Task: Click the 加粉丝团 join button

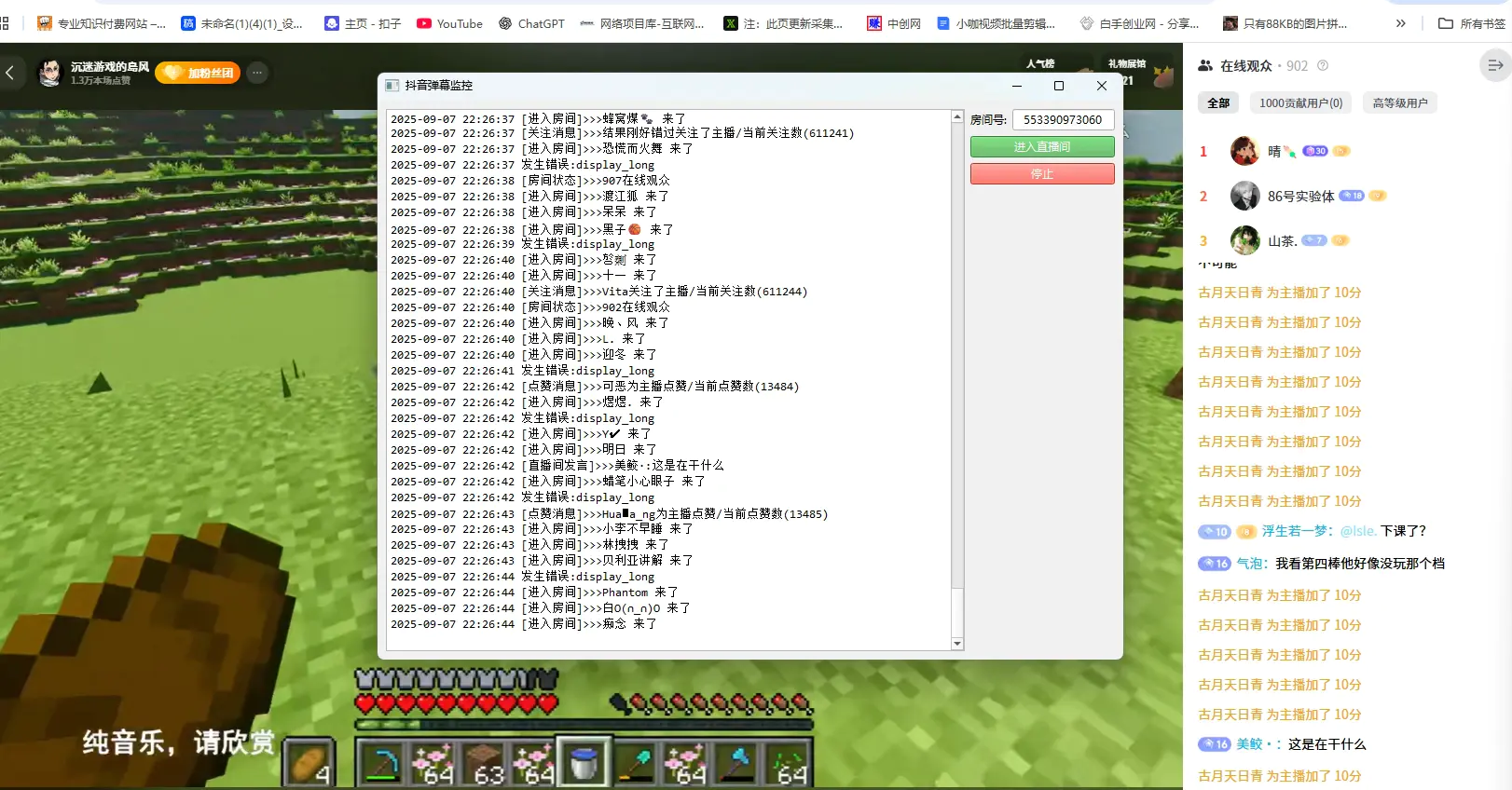Action: (x=199, y=73)
